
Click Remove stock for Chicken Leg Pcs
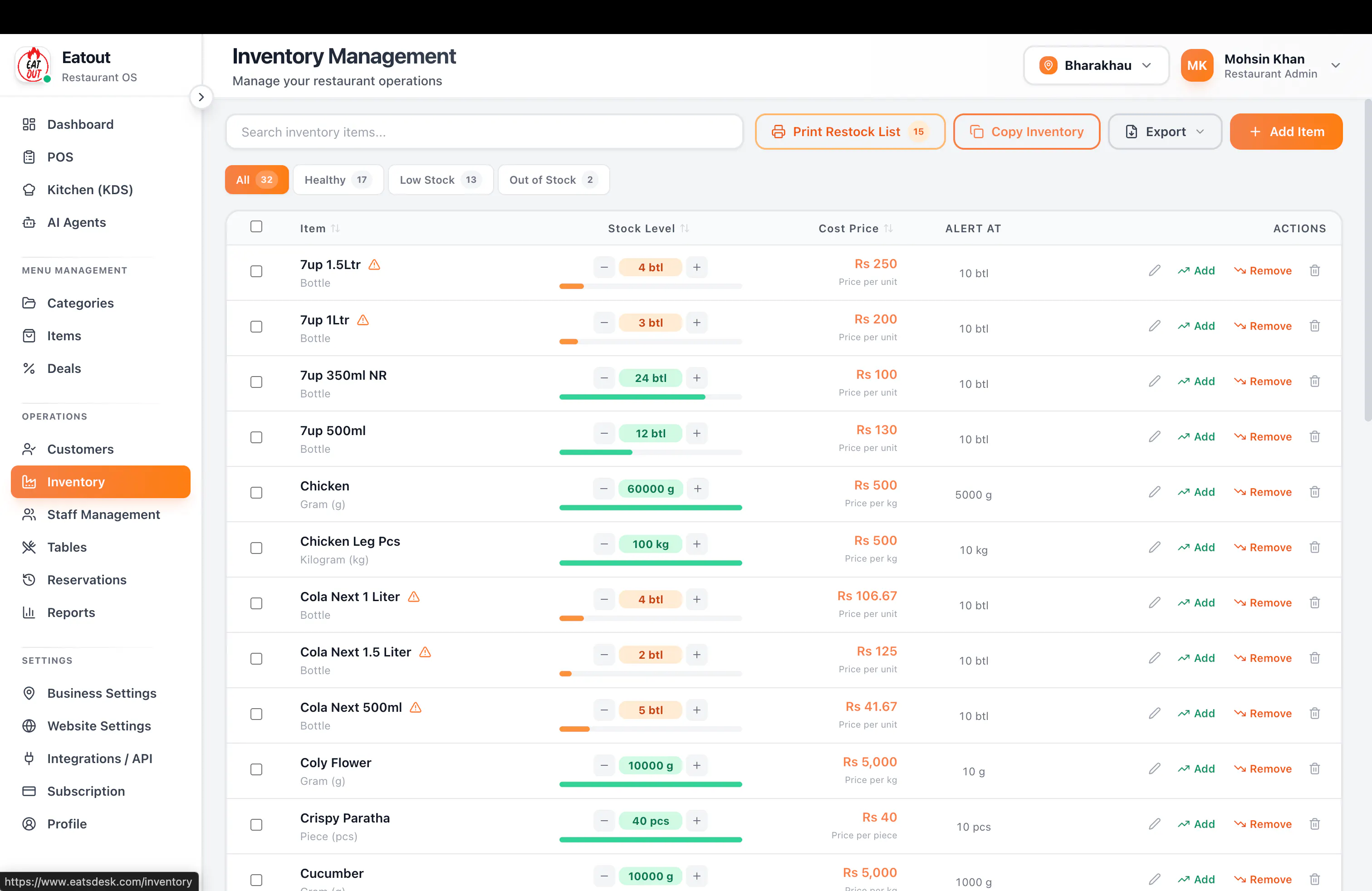pyautogui.click(x=1263, y=547)
